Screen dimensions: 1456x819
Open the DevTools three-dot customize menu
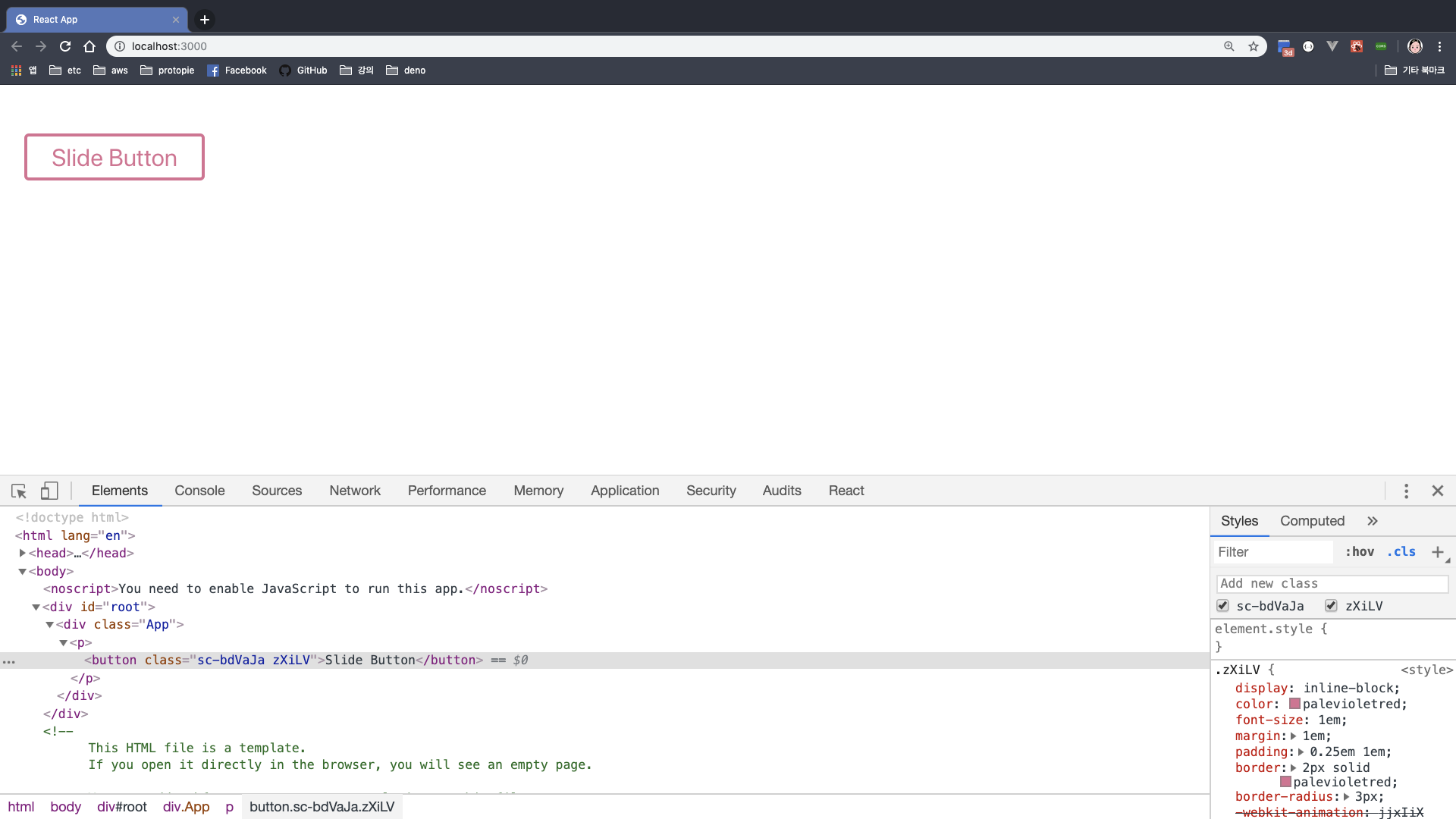(1406, 491)
